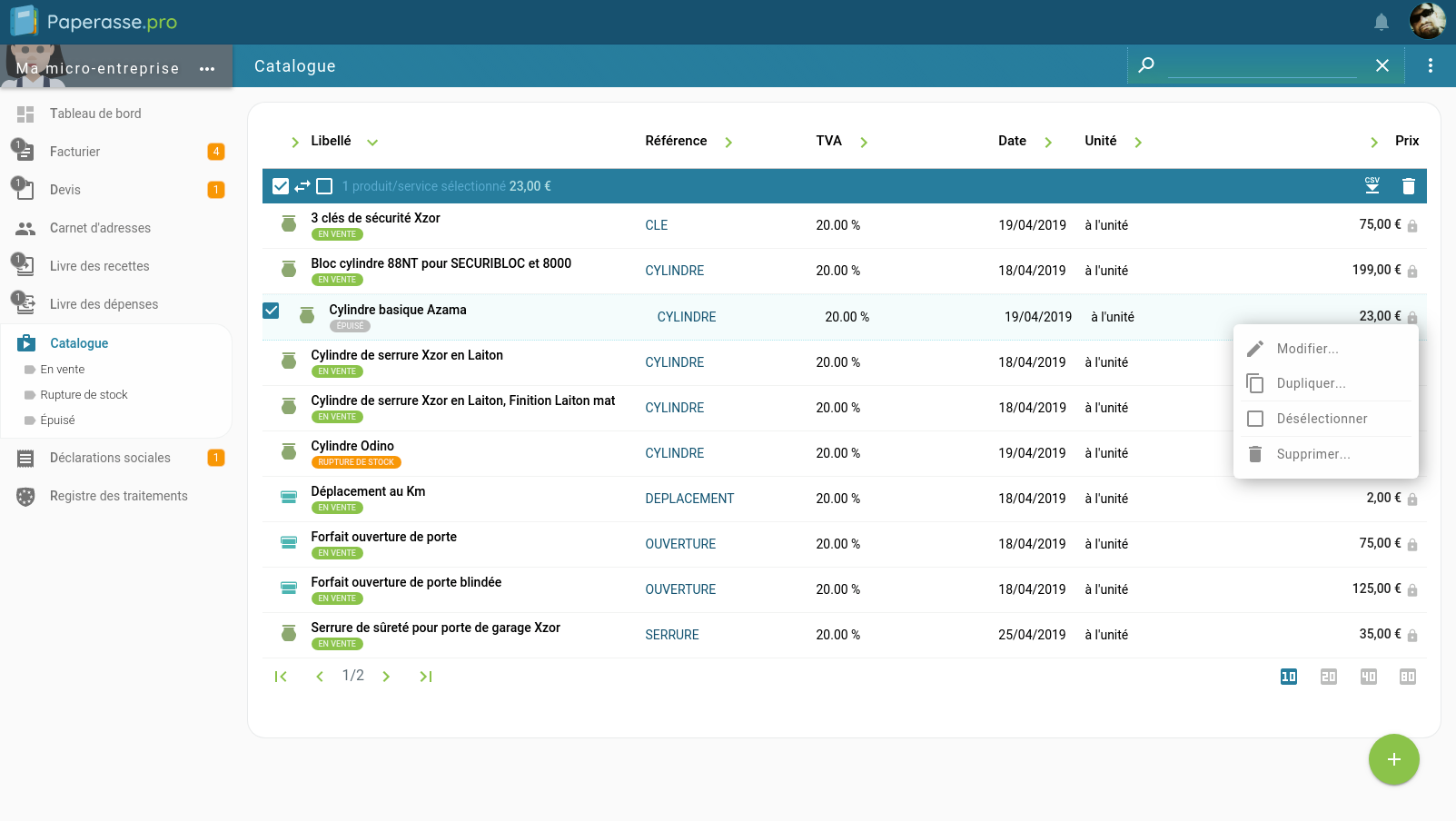
Task: Click the invert selection arrows icon
Action: [x=302, y=186]
